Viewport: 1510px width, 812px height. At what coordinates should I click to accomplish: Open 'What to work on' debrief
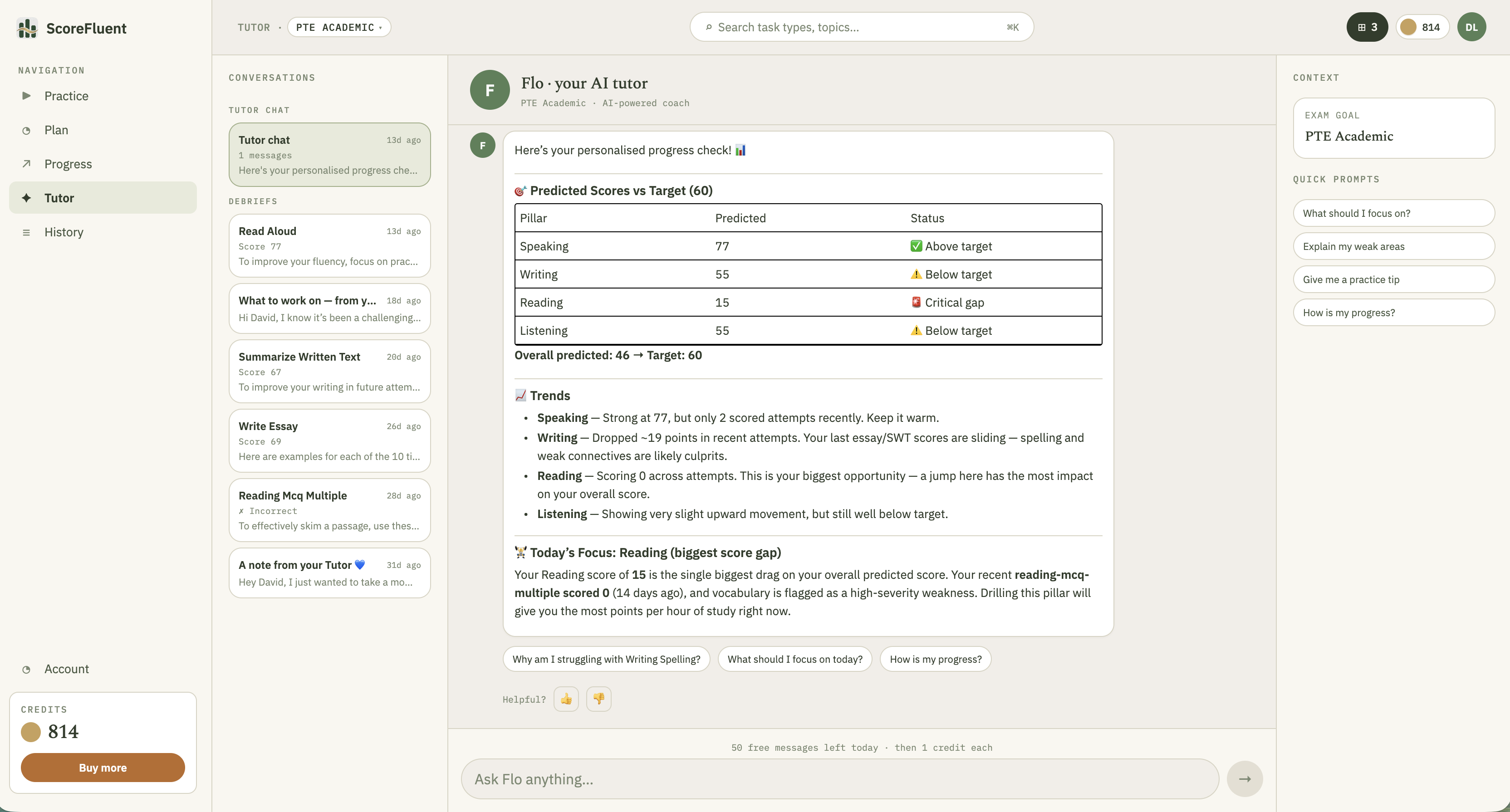point(329,309)
